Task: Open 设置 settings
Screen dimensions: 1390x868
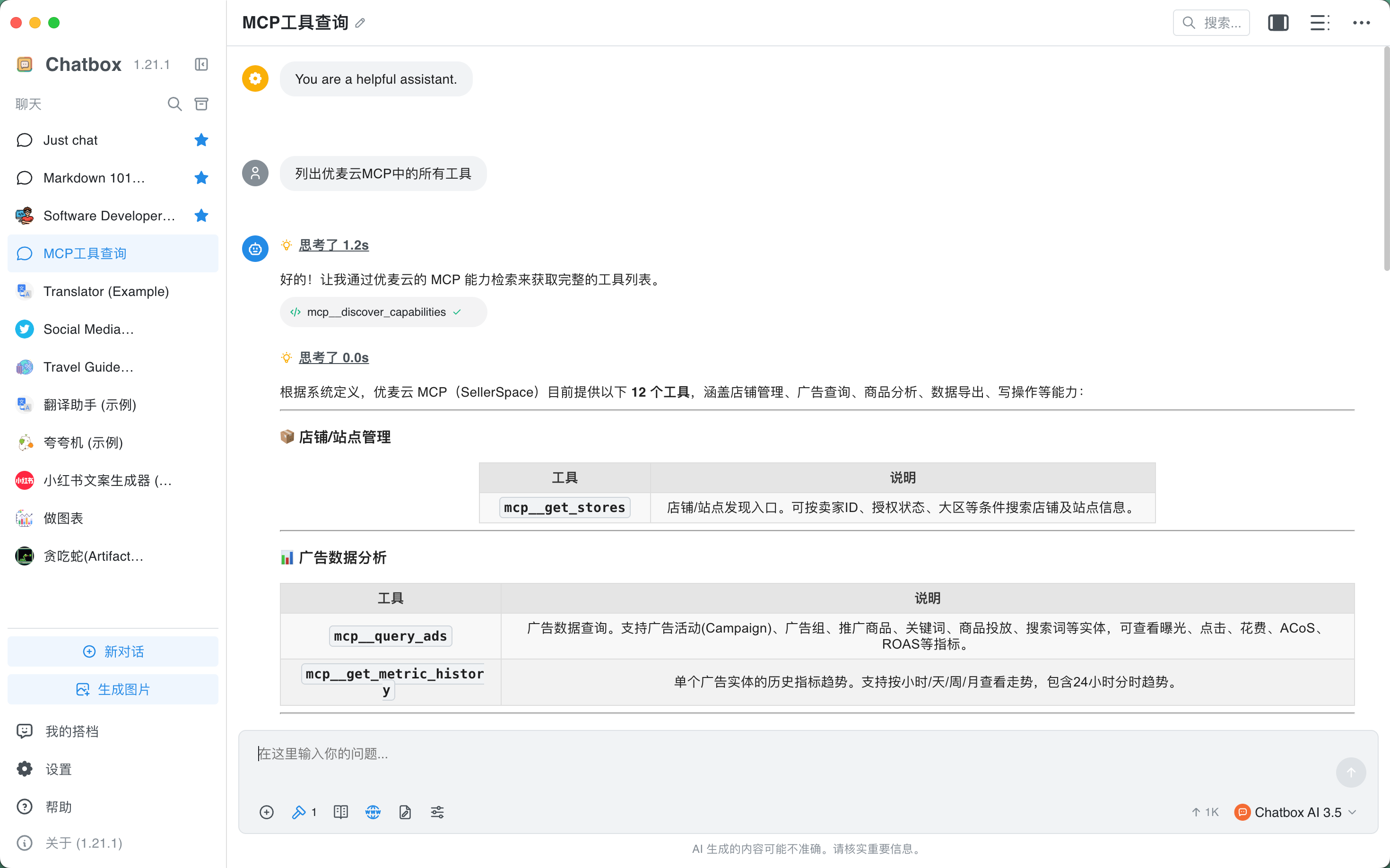Action: (113, 769)
